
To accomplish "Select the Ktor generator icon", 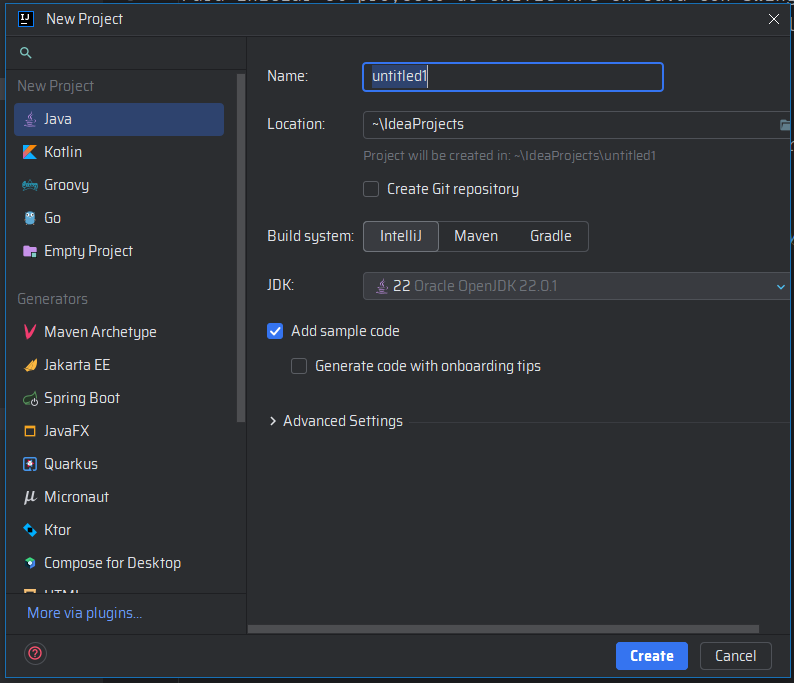I will (28, 530).
